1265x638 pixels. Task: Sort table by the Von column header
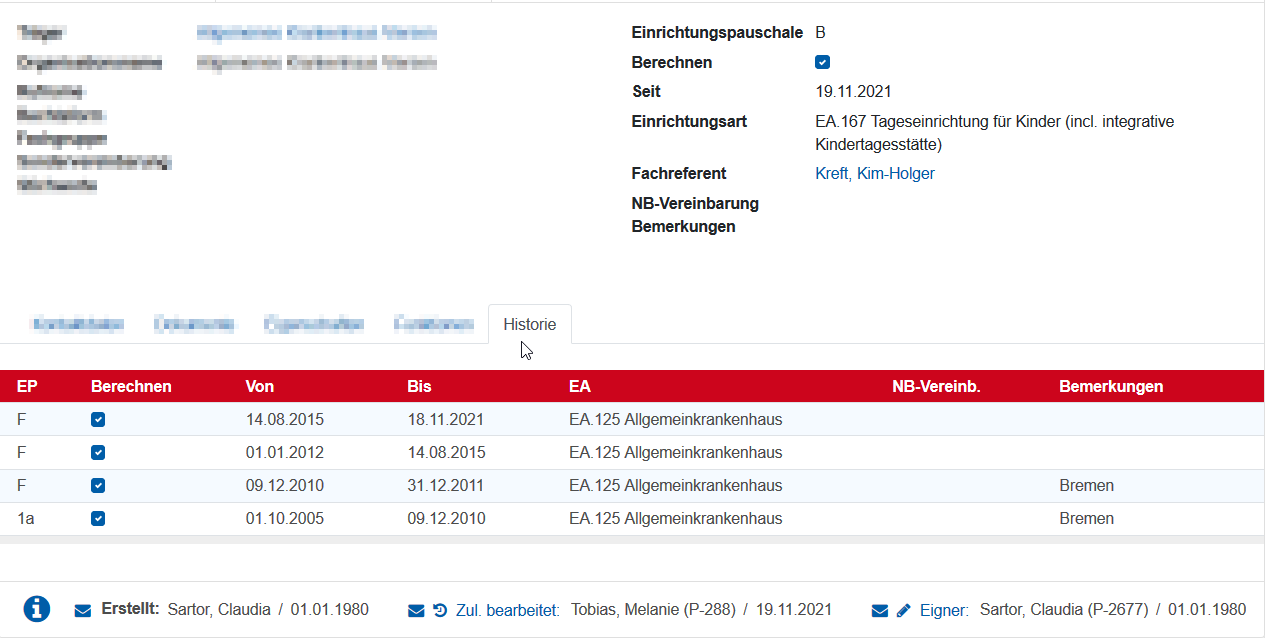pos(260,387)
